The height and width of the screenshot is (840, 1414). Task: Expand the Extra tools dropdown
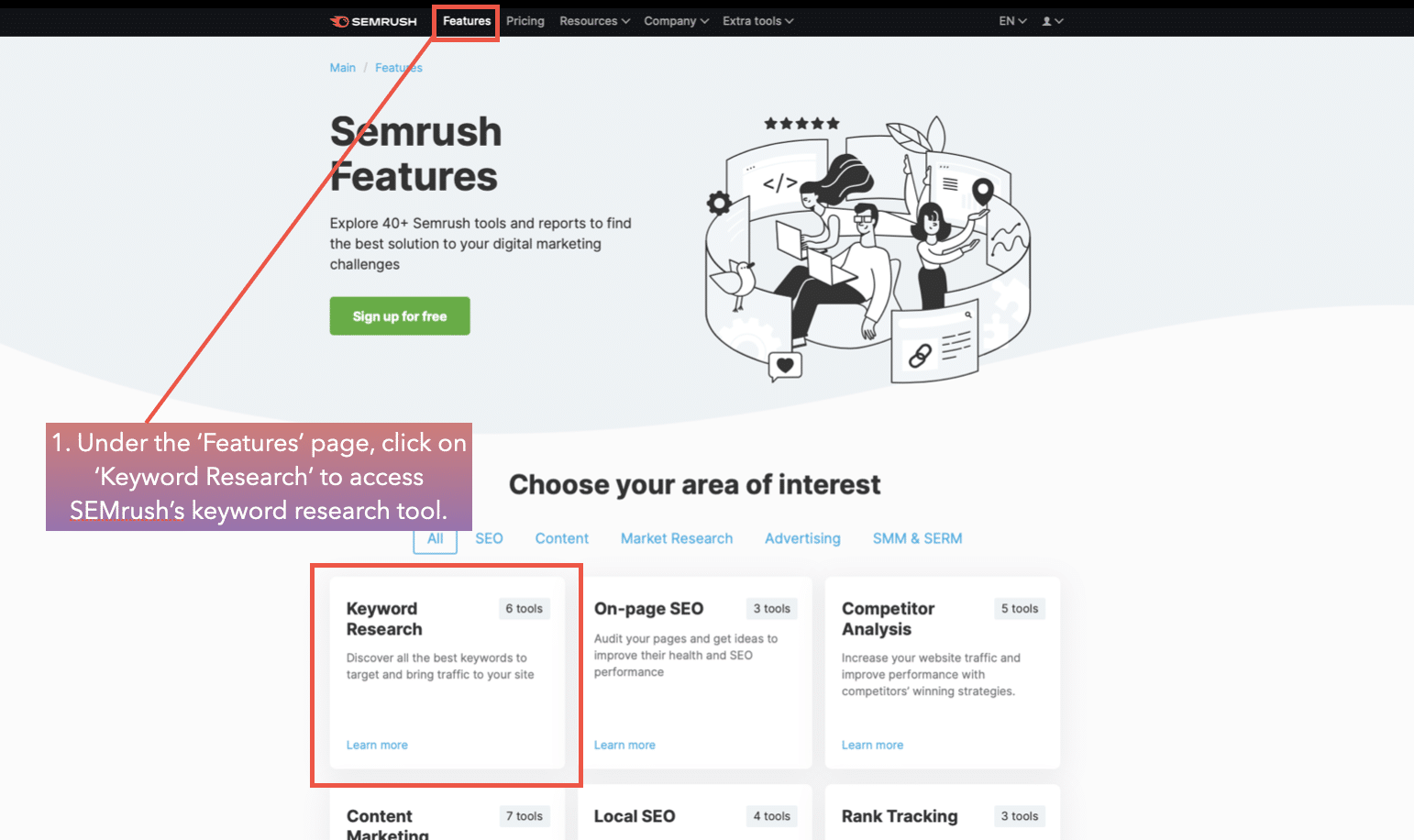coord(758,21)
